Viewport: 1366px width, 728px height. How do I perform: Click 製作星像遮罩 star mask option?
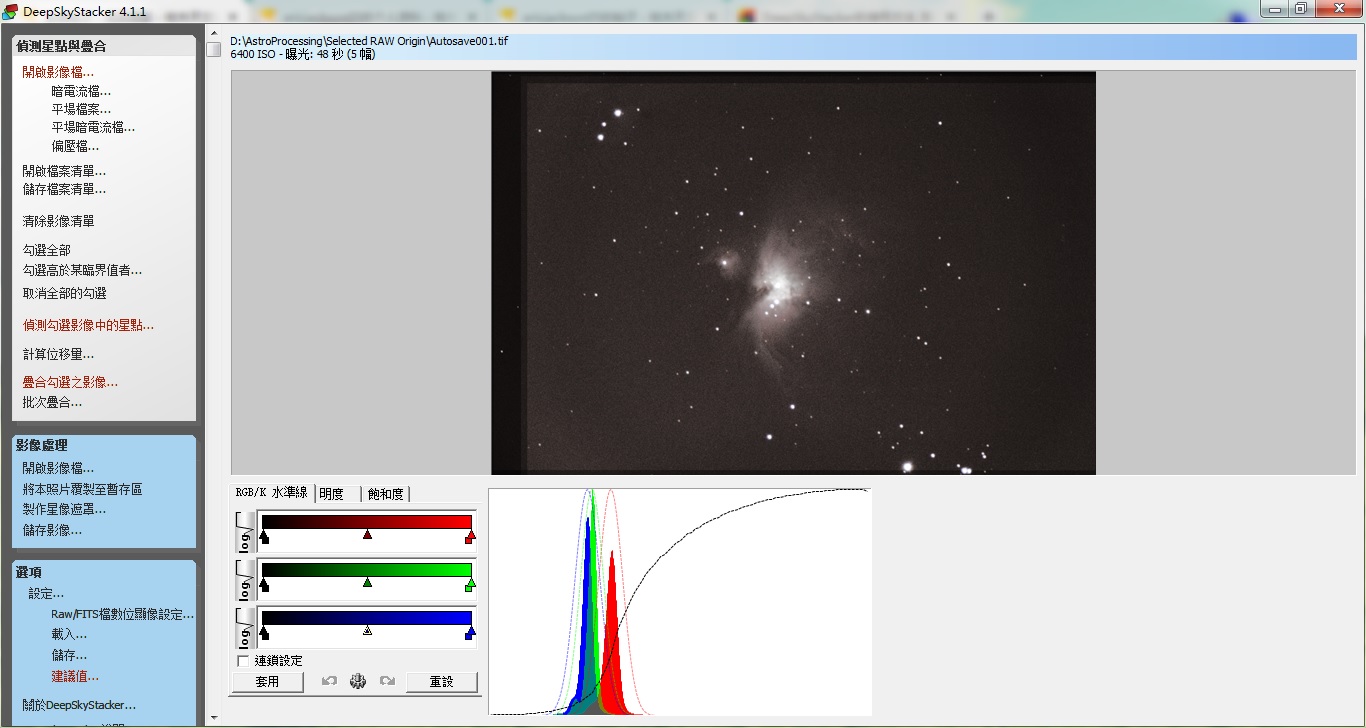pos(64,509)
